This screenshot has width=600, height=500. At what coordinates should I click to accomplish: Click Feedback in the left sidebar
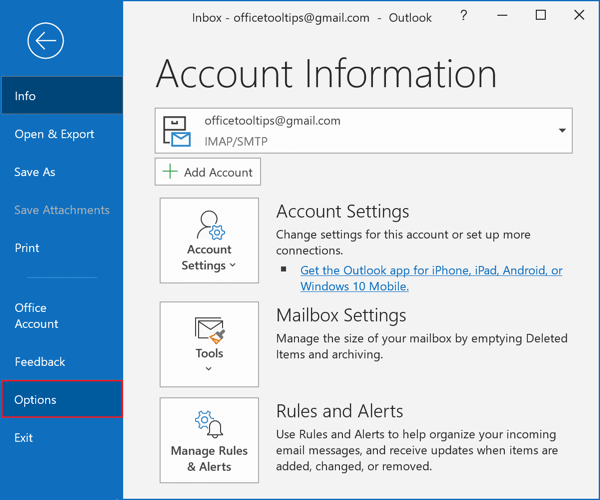pyautogui.click(x=40, y=362)
